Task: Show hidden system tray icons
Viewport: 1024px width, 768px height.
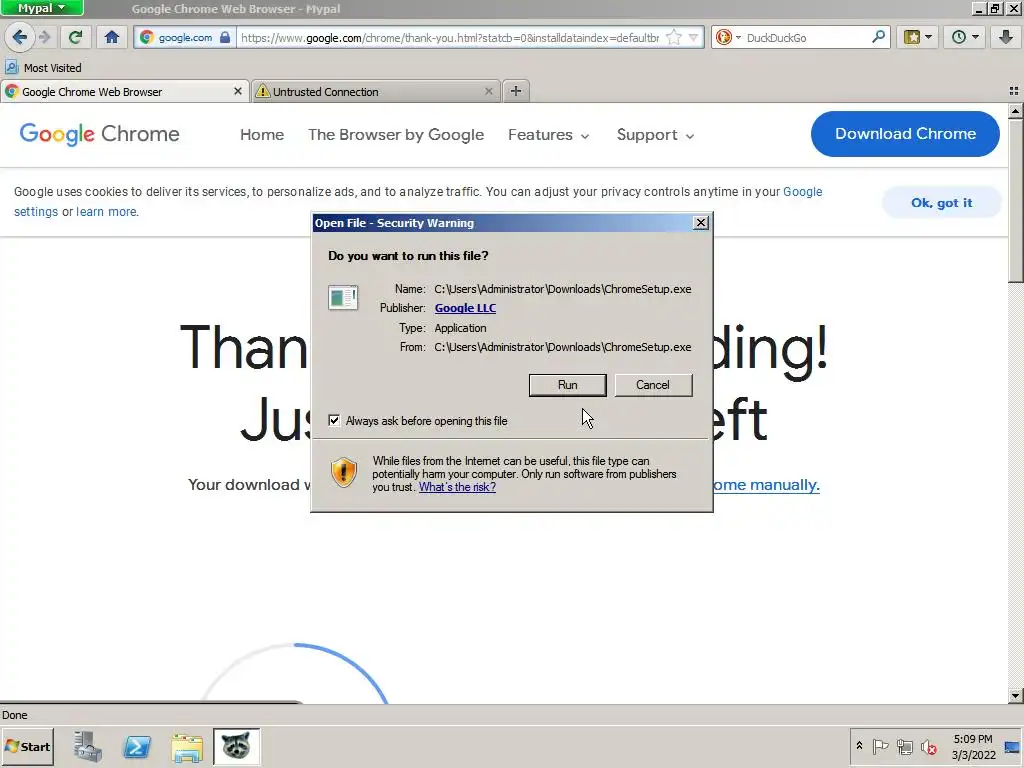Action: tap(859, 745)
